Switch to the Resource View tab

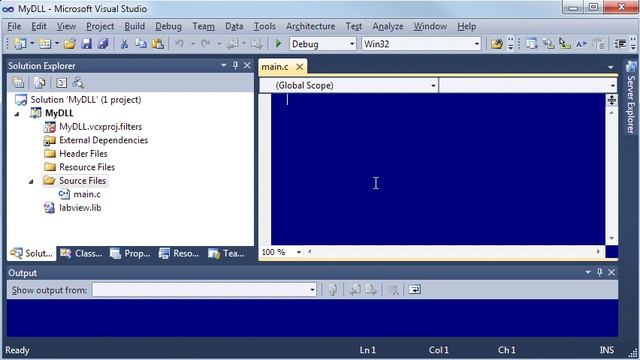click(x=180, y=253)
